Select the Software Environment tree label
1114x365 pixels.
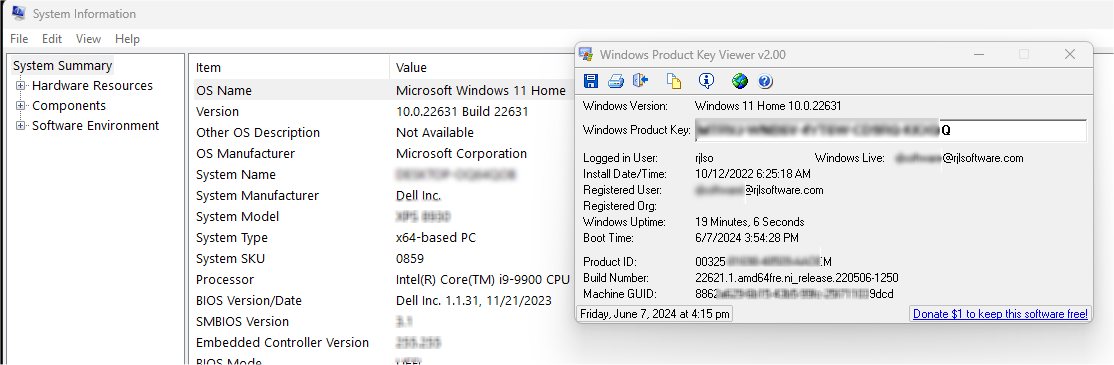(95, 126)
